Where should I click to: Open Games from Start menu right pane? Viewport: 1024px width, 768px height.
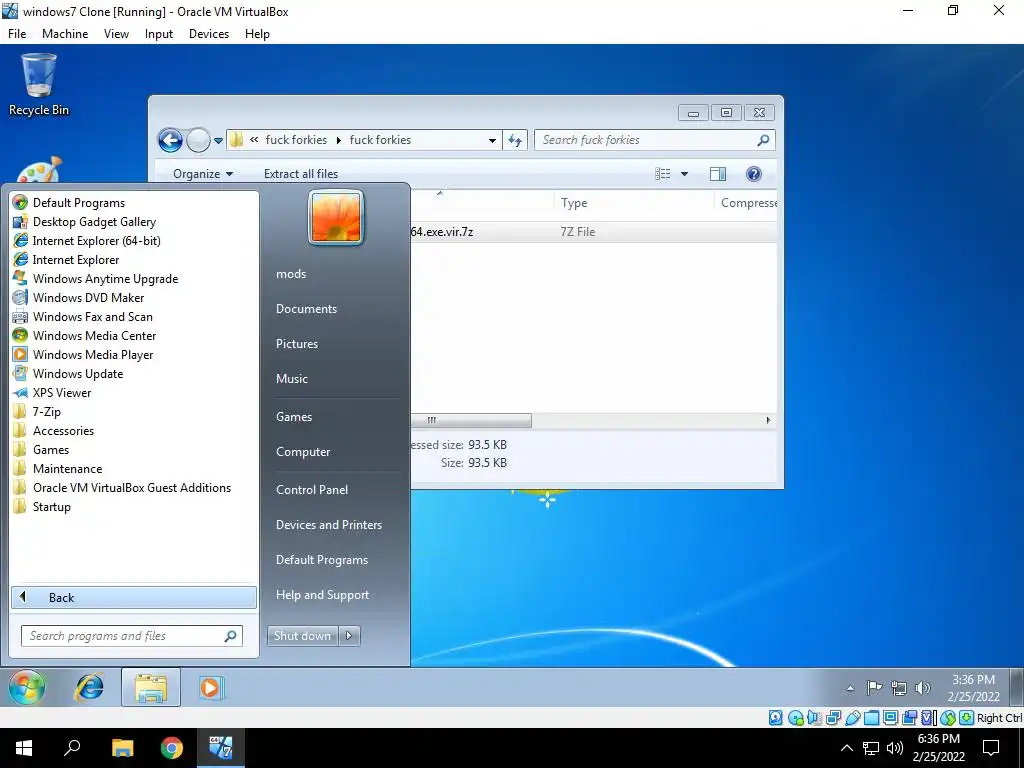(x=294, y=417)
